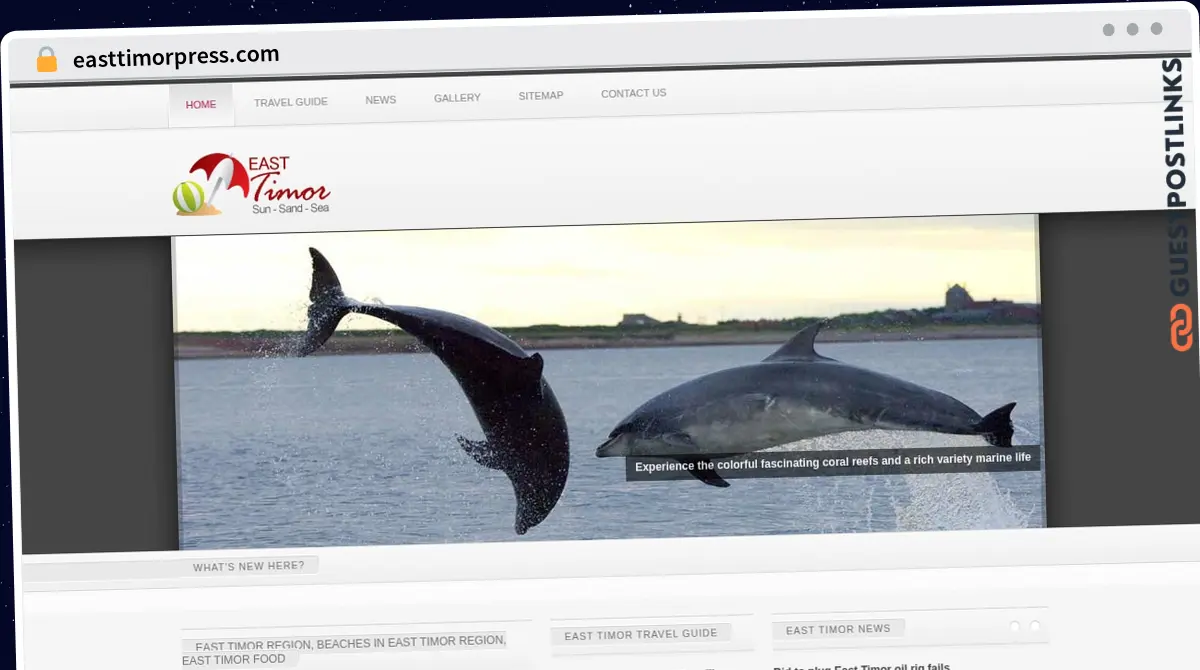Open the News menu item
Screen dimensions: 1200x670
click(x=380, y=100)
